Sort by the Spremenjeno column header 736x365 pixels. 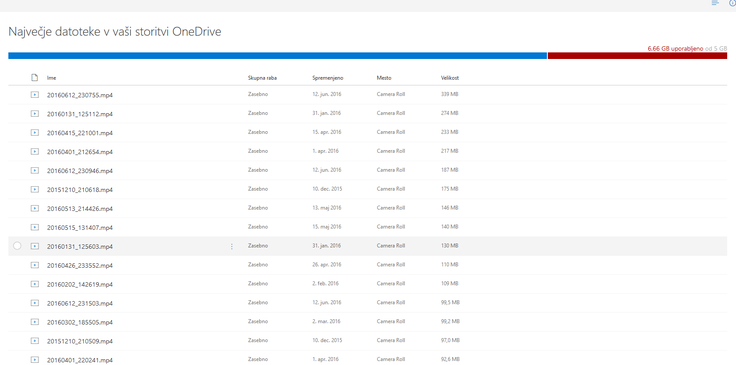[329, 78]
